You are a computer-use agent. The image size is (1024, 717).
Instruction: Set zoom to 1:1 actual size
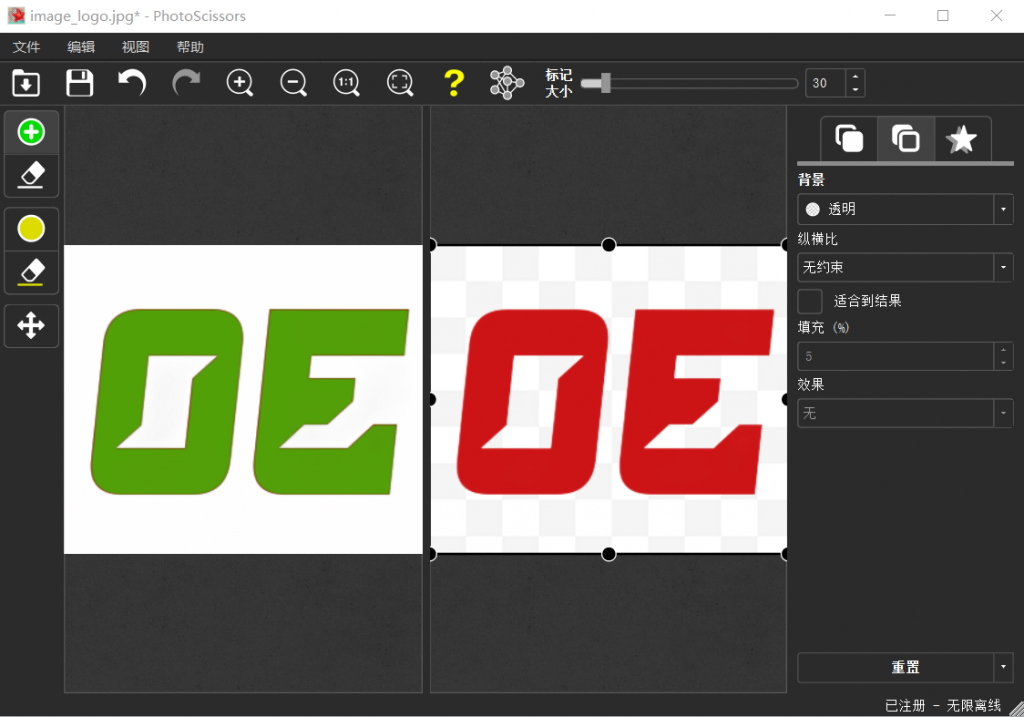(x=347, y=83)
